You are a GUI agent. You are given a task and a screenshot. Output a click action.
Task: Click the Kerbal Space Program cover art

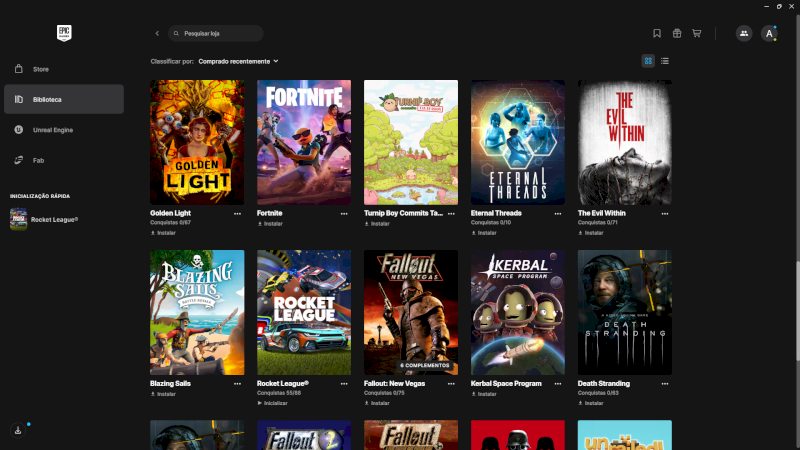pyautogui.click(x=518, y=312)
